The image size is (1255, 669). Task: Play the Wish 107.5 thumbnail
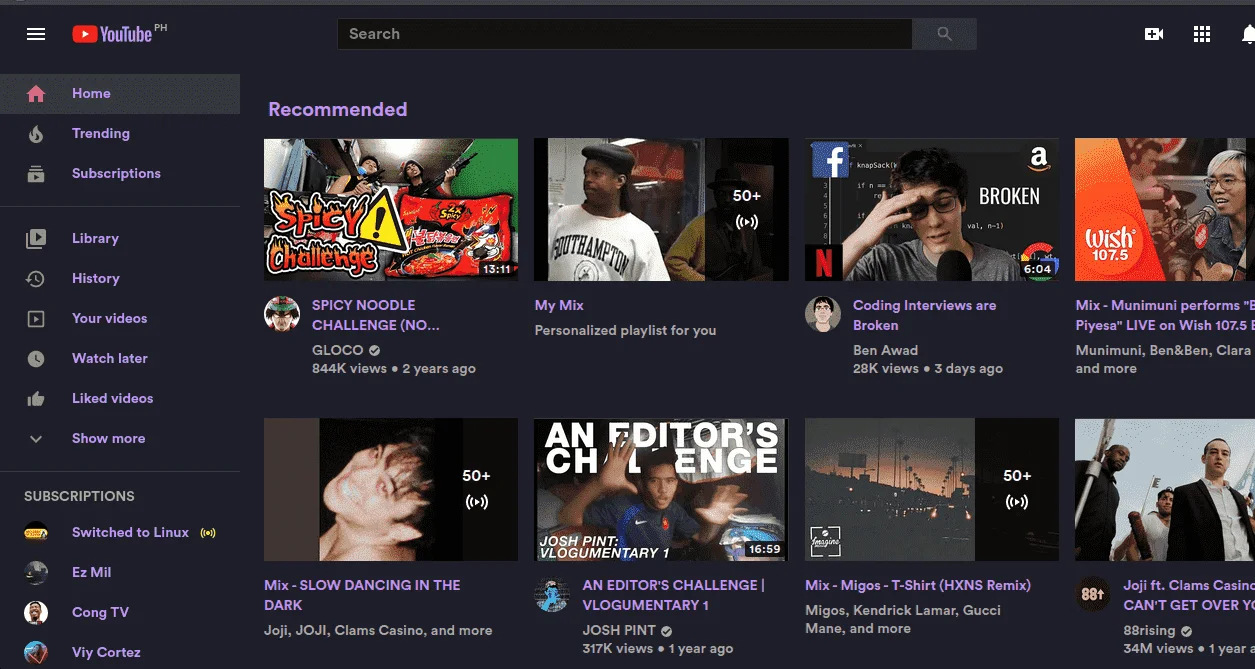tap(1165, 210)
